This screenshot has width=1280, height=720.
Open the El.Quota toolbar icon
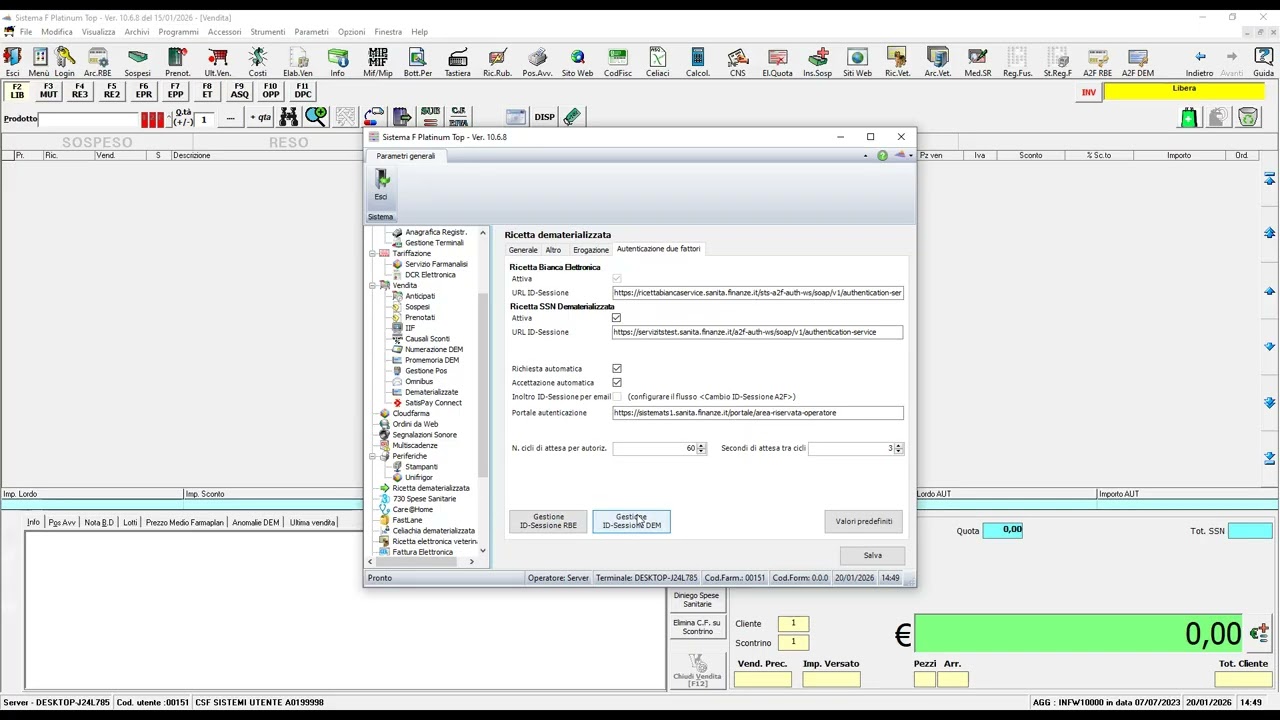pos(777,62)
